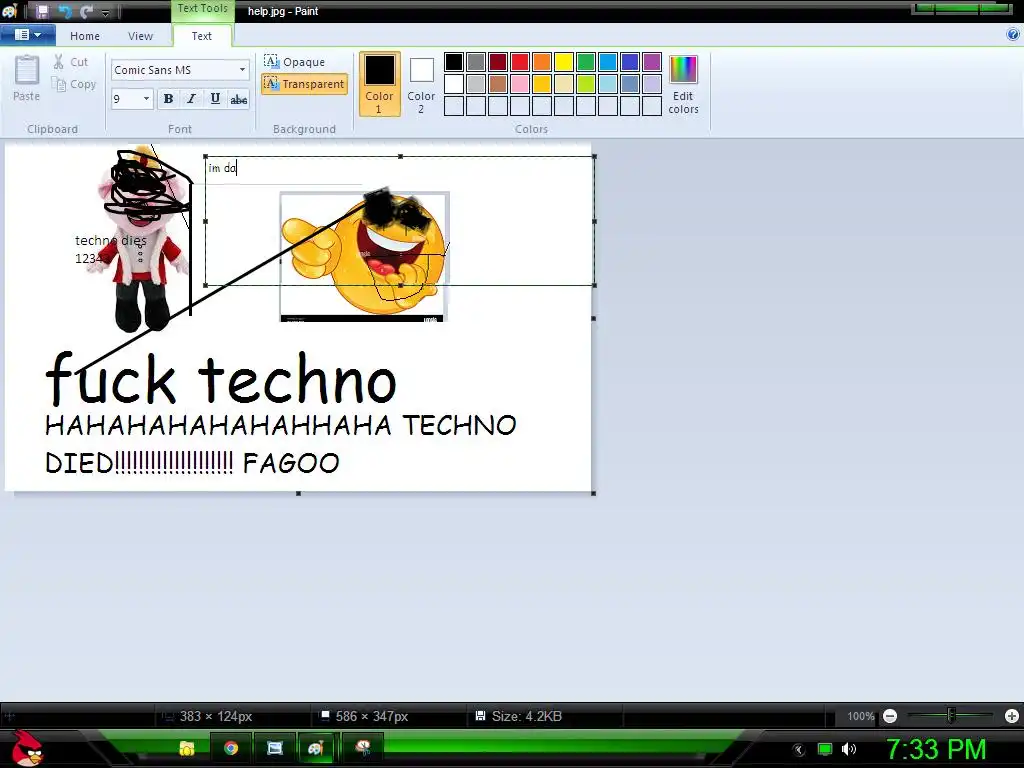Switch to the Home tab

(x=85, y=36)
